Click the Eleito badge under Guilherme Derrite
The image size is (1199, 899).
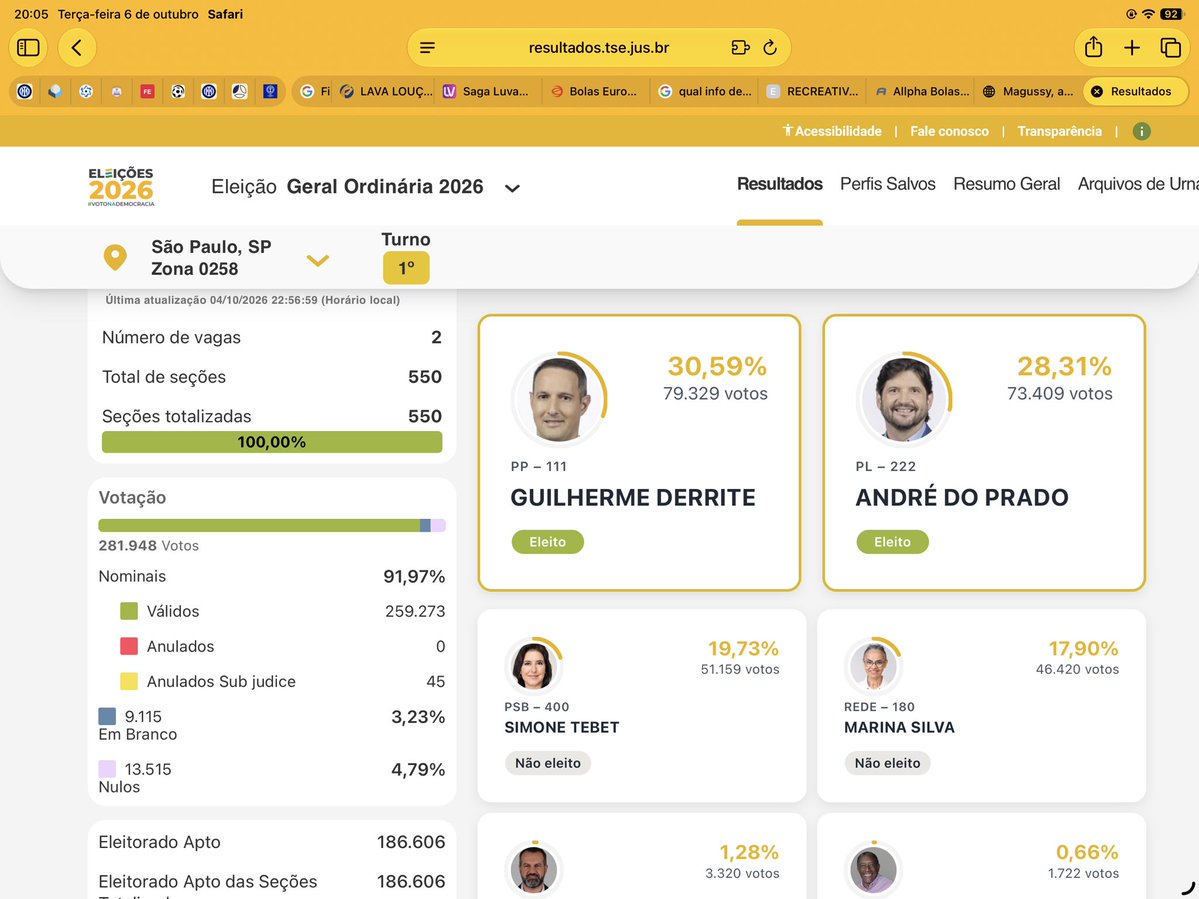[548, 542]
